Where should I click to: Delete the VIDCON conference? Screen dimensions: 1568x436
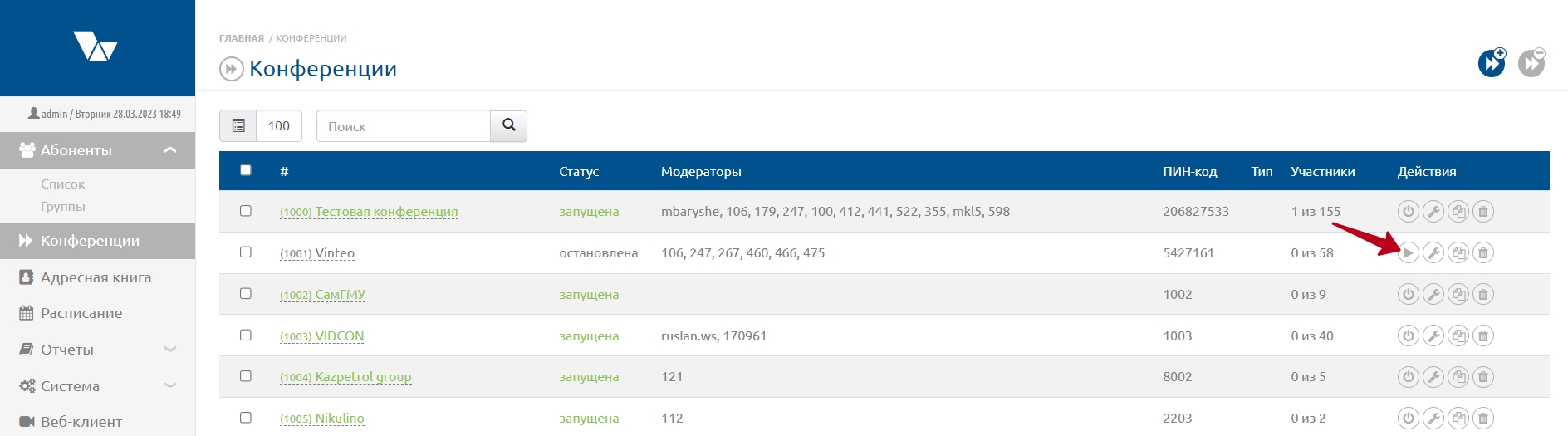(1483, 336)
